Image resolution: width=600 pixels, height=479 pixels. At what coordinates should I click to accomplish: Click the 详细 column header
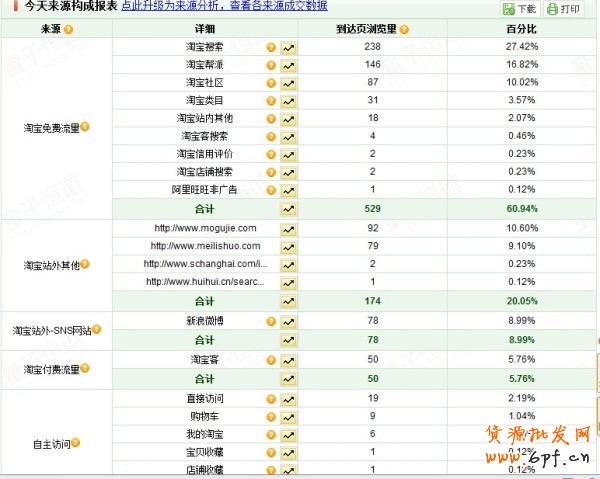point(205,29)
